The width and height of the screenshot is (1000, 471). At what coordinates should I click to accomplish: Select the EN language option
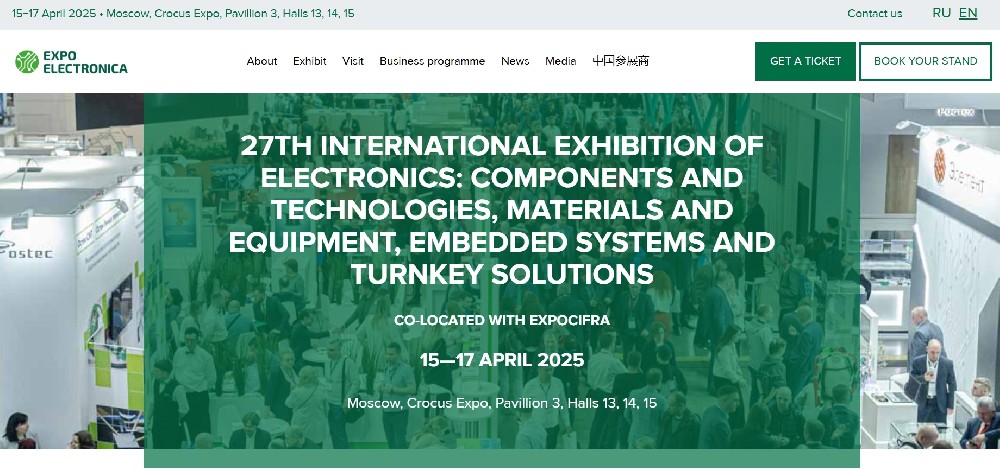968,13
